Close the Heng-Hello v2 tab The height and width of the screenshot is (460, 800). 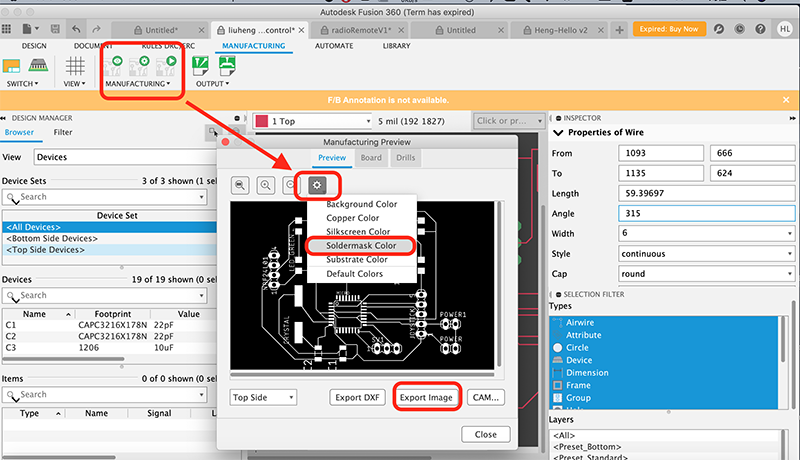601,30
